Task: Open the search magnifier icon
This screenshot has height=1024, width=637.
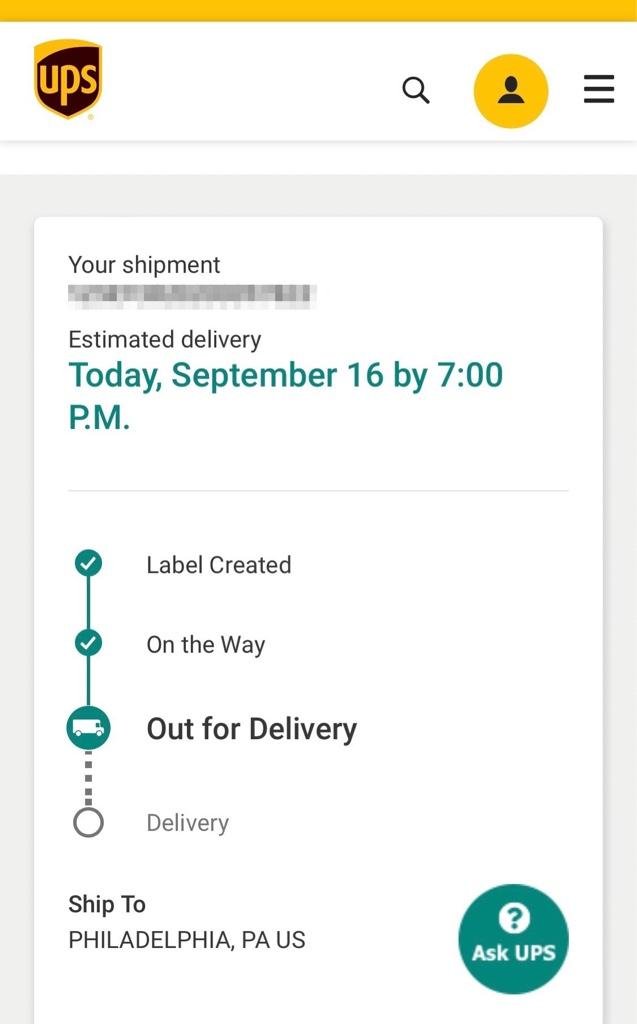Action: [416, 90]
